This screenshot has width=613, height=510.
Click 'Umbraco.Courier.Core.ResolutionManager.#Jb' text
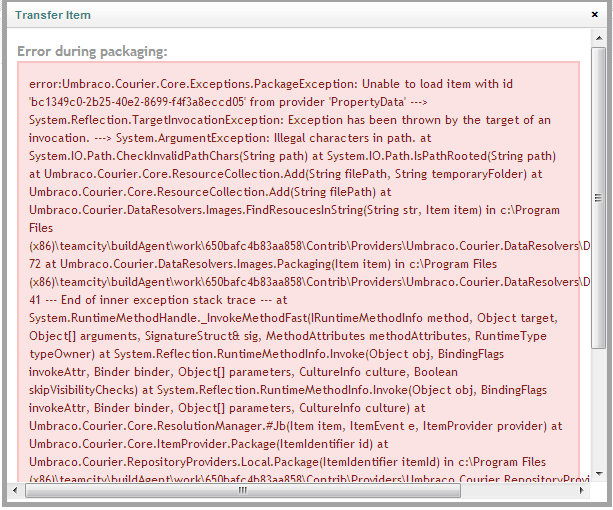coord(158,426)
